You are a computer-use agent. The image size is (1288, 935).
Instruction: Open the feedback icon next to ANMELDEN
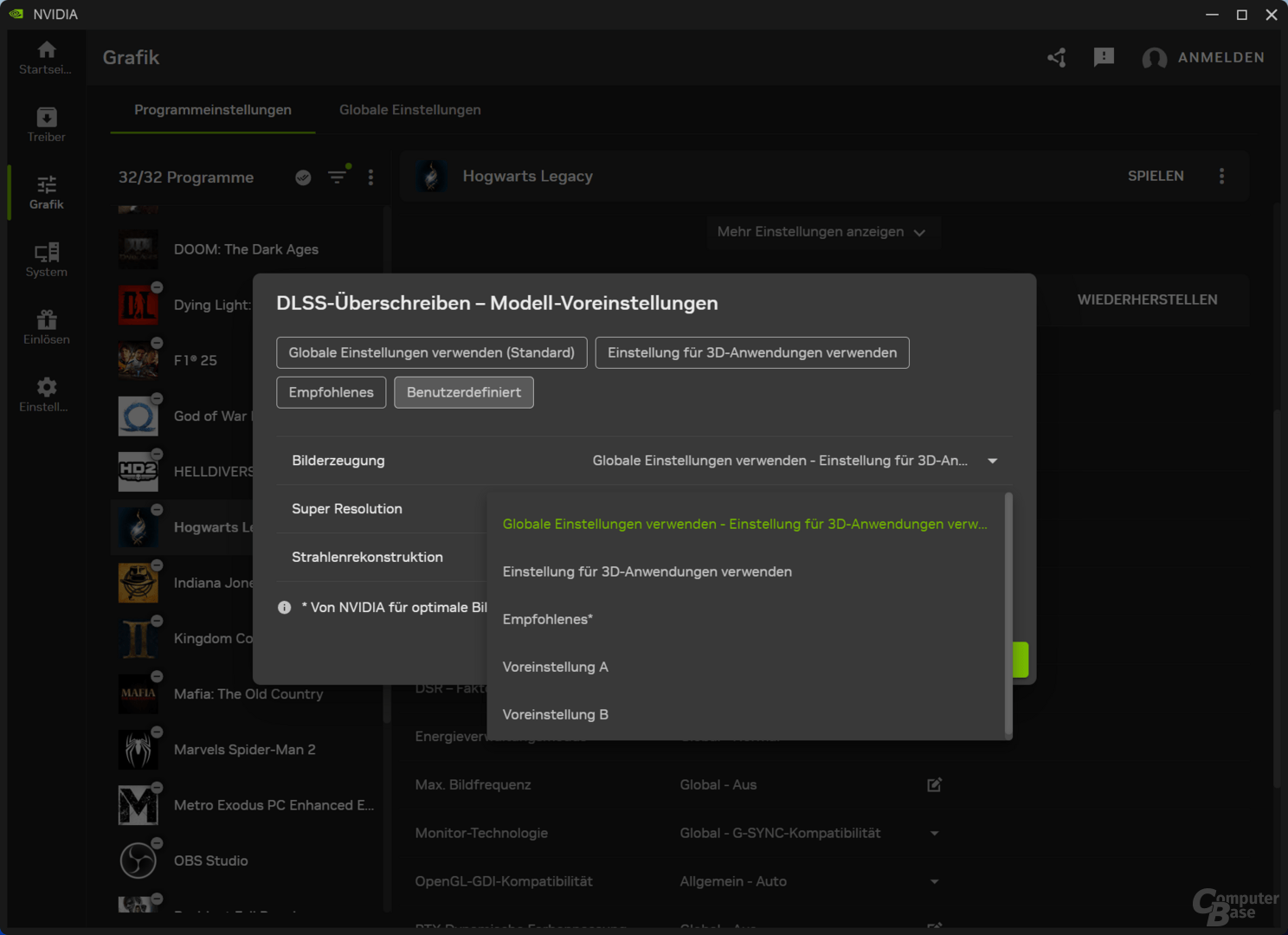coord(1104,57)
